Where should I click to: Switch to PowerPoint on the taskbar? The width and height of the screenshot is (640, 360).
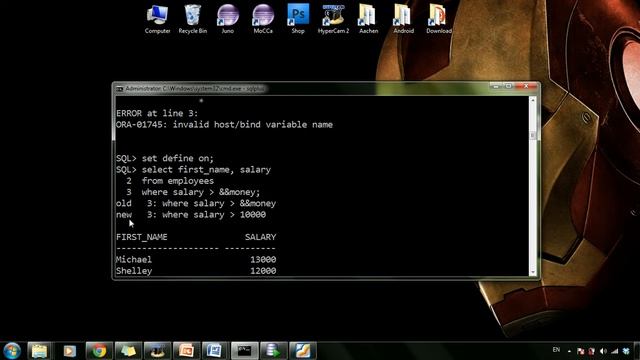click(x=187, y=351)
